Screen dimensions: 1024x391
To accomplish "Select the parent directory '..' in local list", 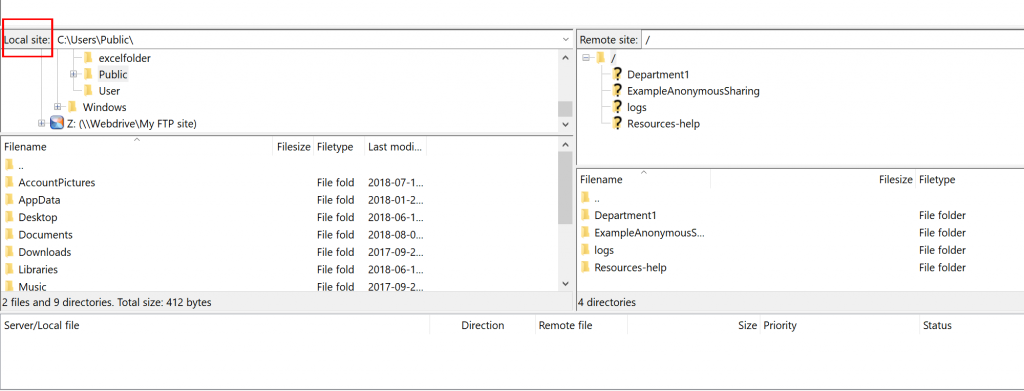I will [x=21, y=165].
